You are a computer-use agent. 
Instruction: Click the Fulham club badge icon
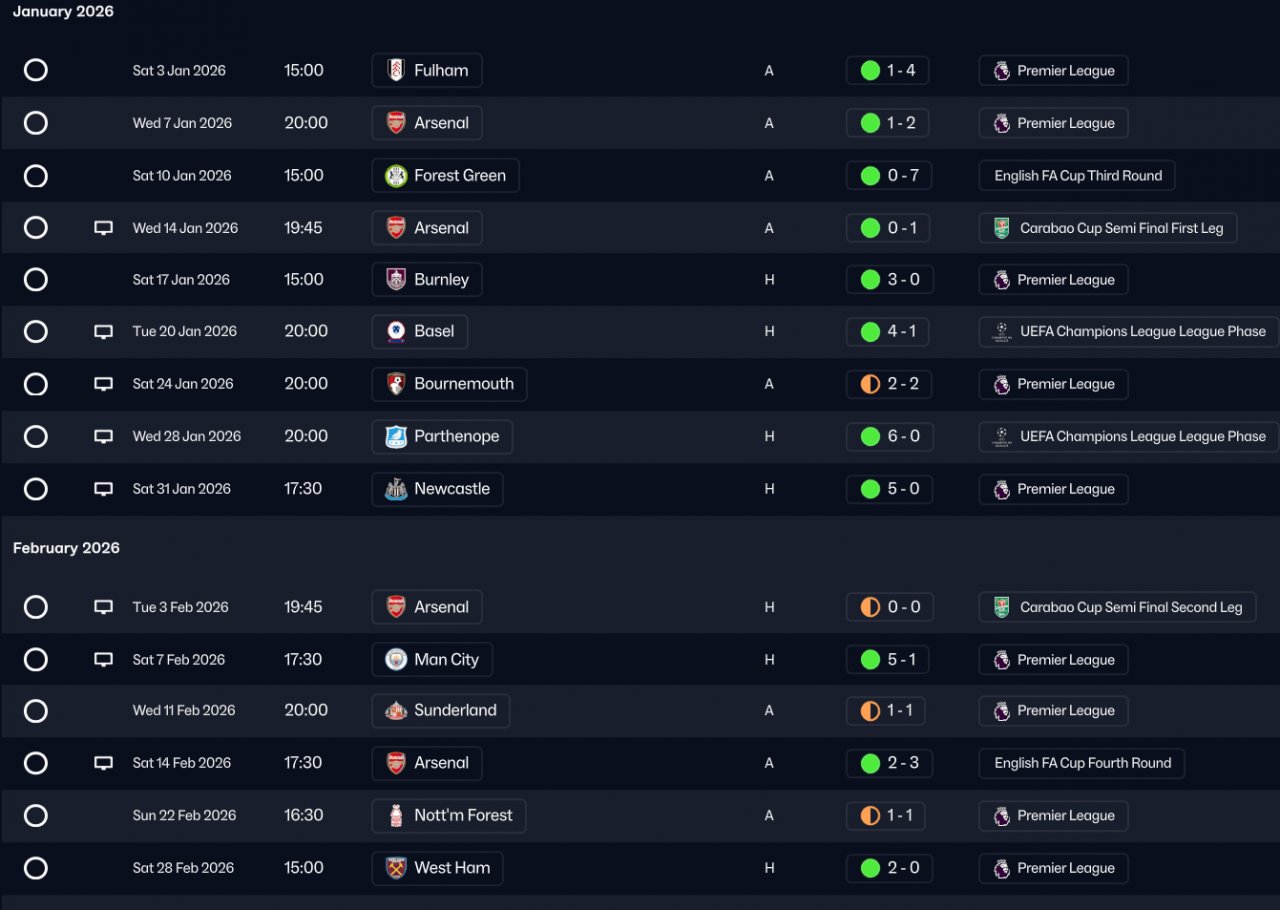point(396,71)
